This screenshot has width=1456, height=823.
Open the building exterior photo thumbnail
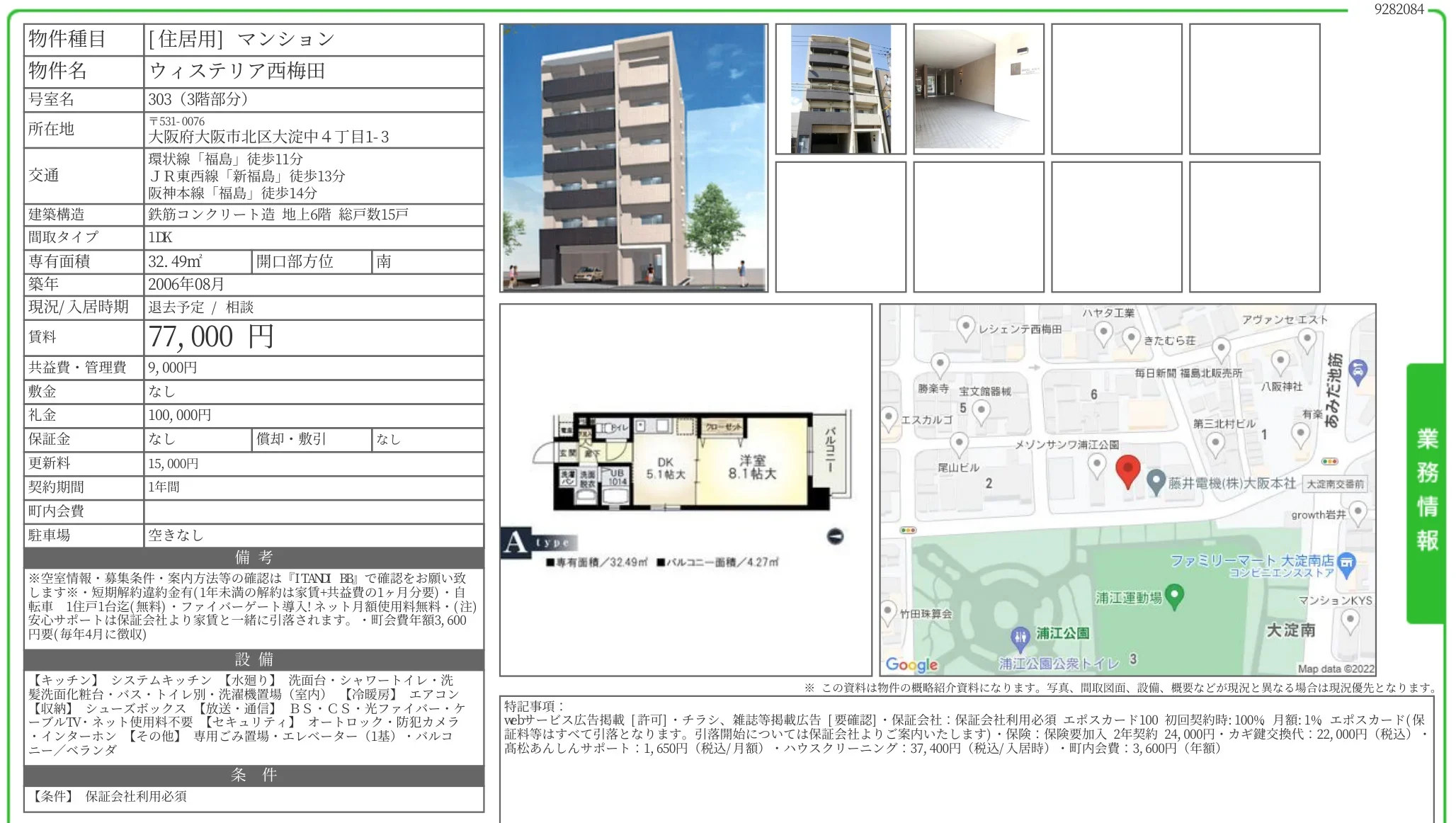(841, 89)
